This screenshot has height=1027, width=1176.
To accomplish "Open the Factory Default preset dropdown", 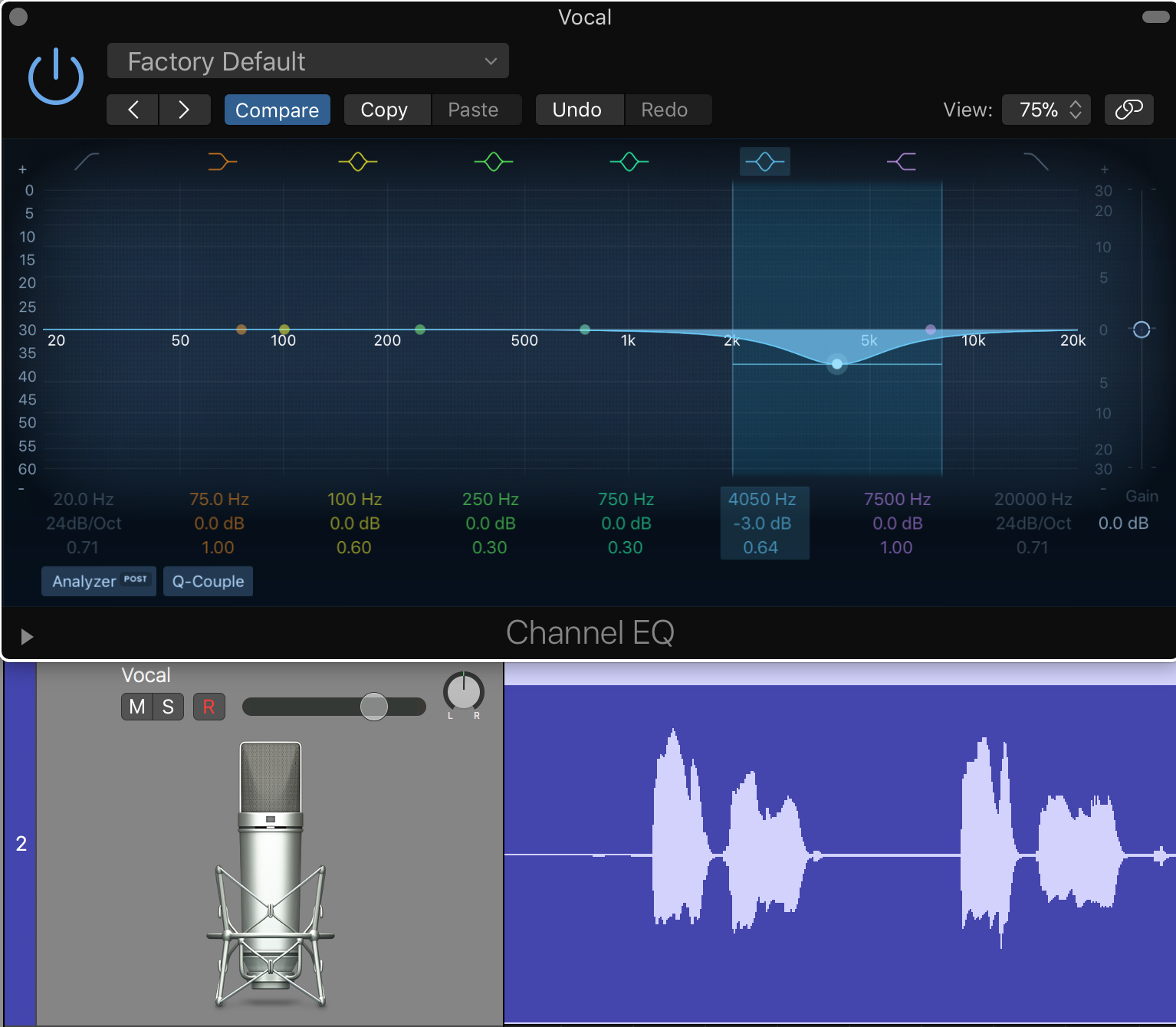I will point(308,61).
